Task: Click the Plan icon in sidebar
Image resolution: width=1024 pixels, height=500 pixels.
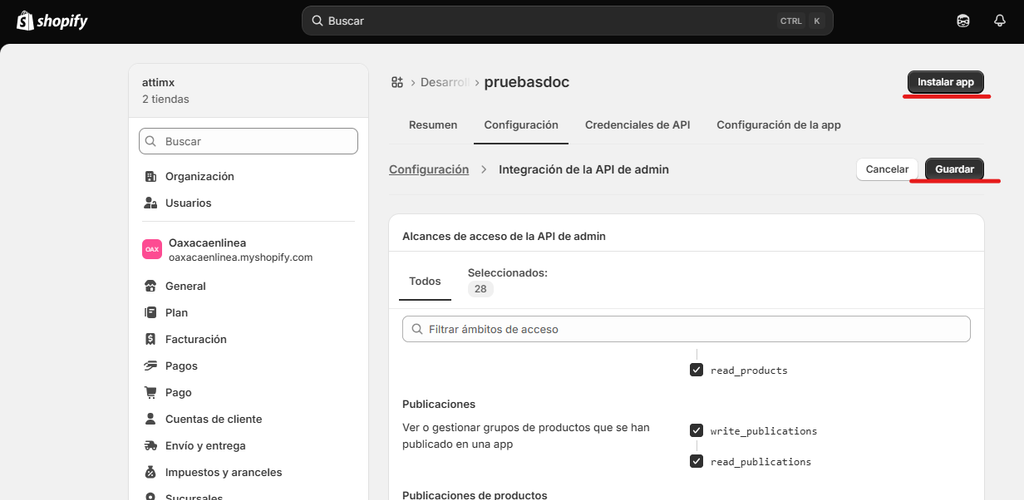Action: pos(150,313)
